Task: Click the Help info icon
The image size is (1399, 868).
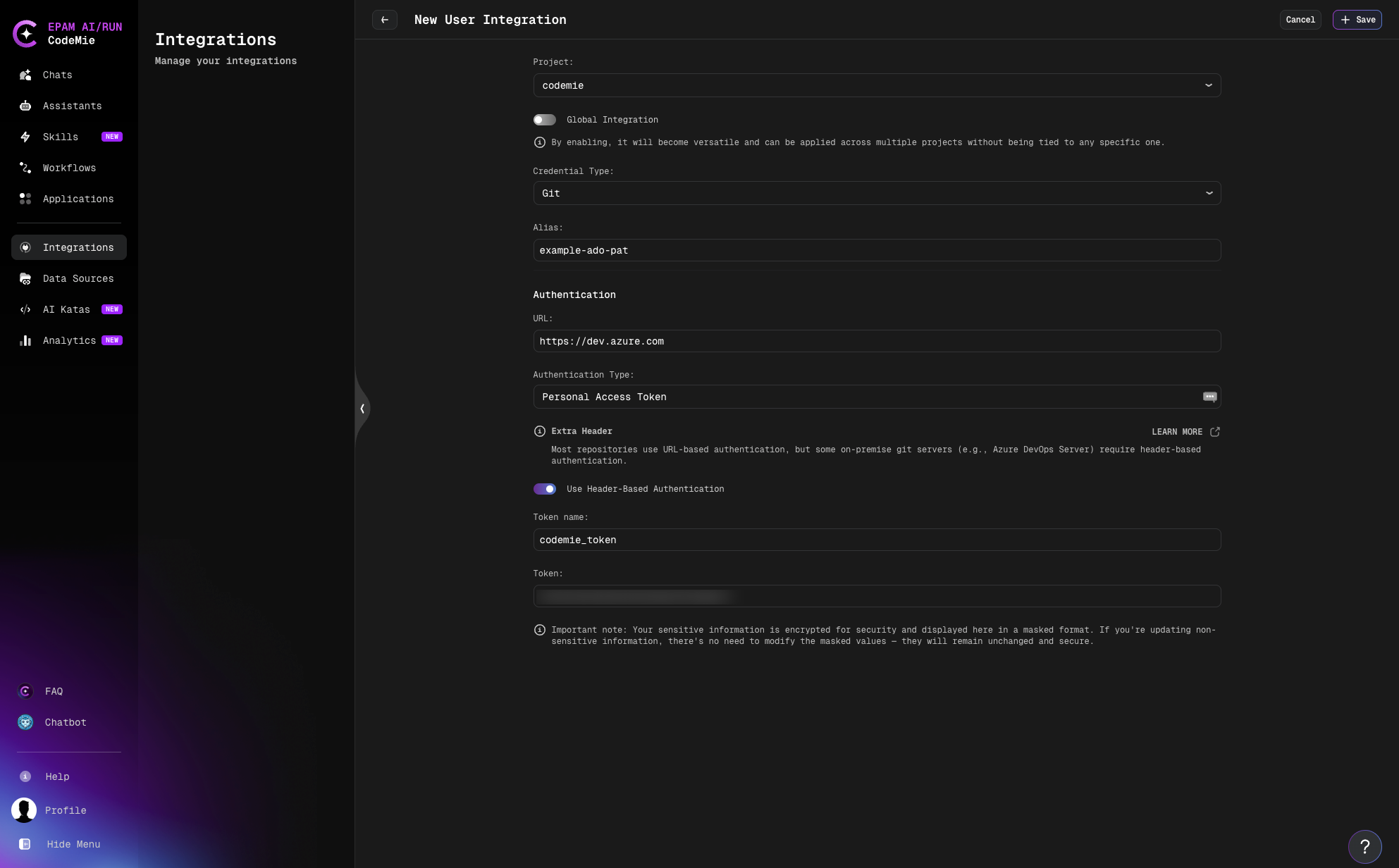Action: (25, 776)
